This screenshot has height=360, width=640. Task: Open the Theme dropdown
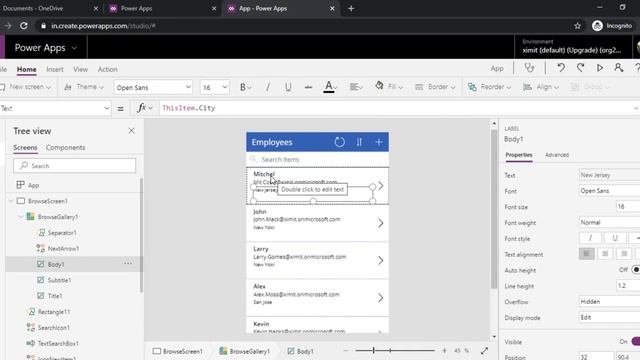pyautogui.click(x=84, y=87)
